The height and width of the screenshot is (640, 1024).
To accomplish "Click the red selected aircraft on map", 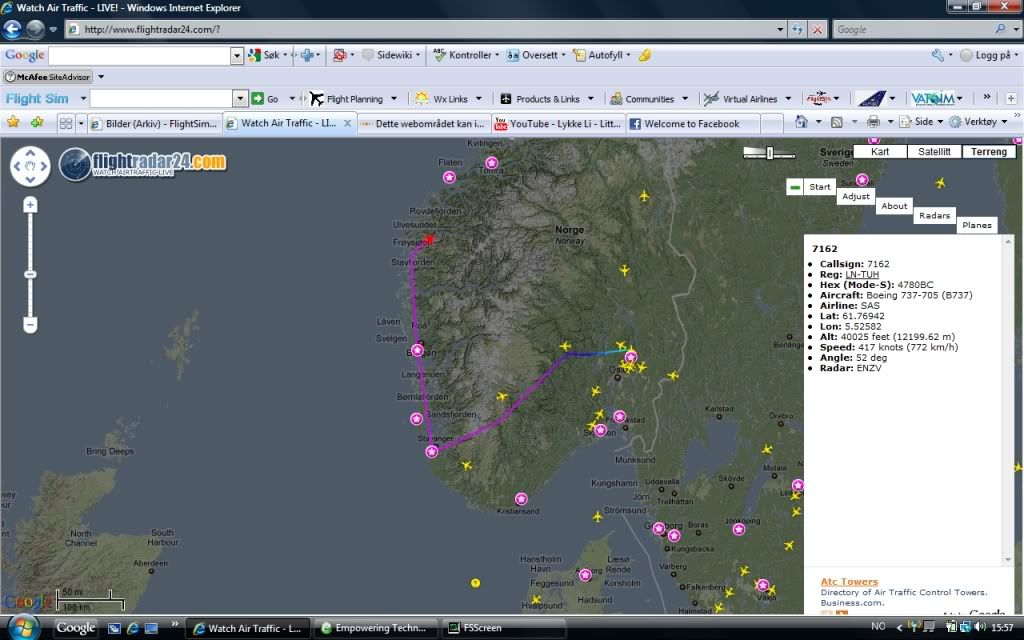I will 429,240.
